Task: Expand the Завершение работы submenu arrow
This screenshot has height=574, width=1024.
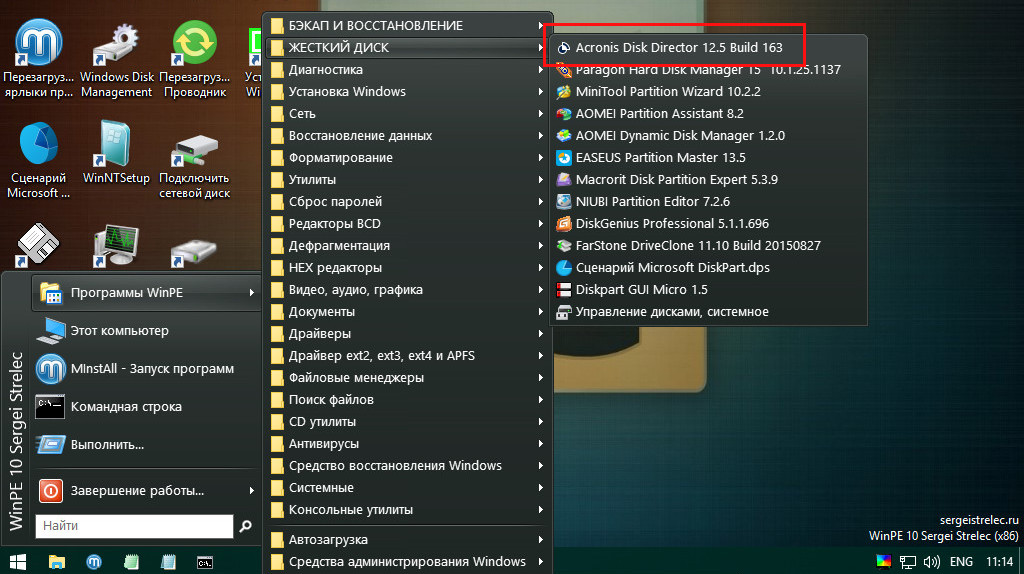Action: pyautogui.click(x=251, y=490)
